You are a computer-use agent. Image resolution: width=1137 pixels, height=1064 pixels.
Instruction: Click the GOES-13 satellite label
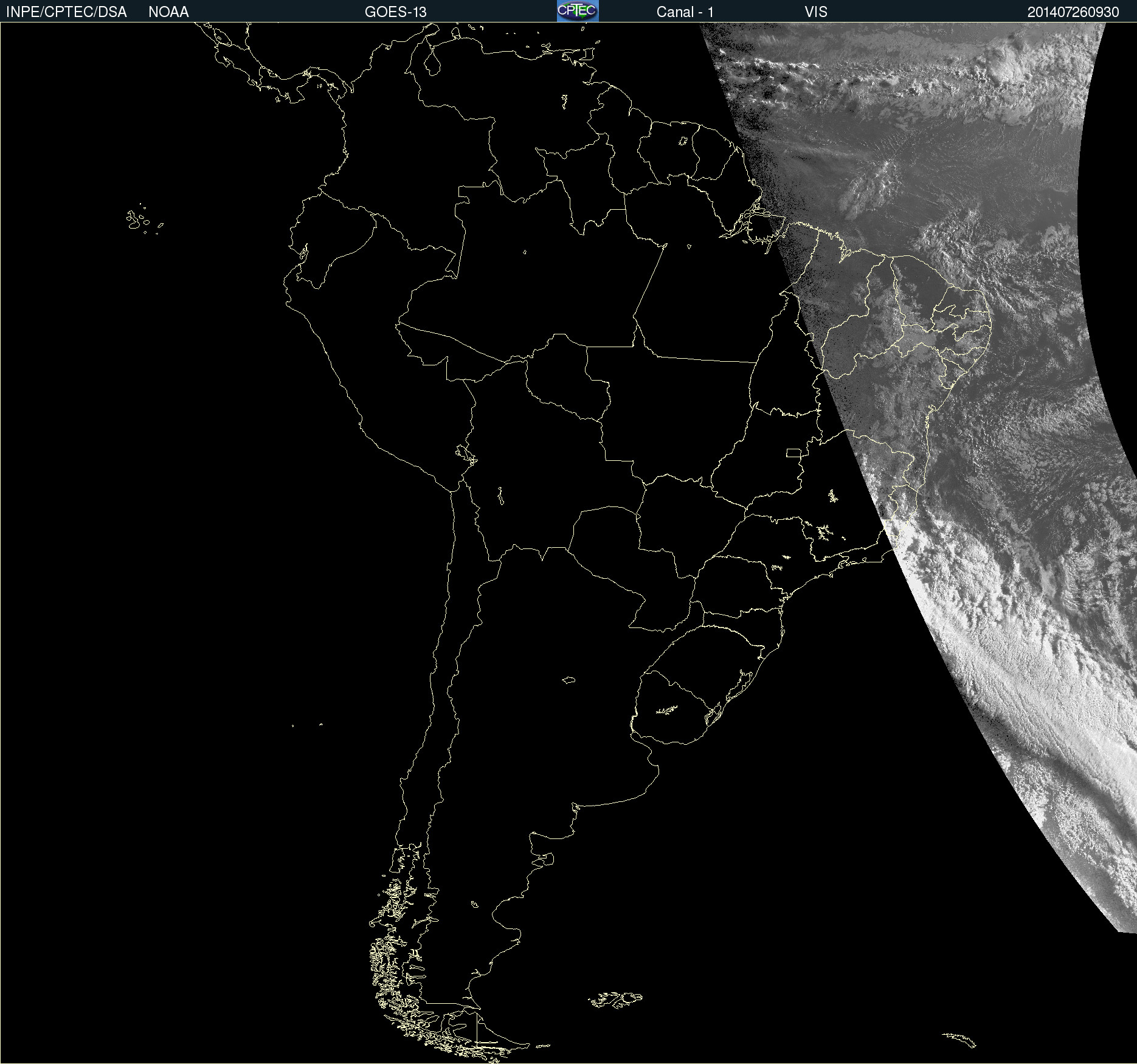coord(395,12)
